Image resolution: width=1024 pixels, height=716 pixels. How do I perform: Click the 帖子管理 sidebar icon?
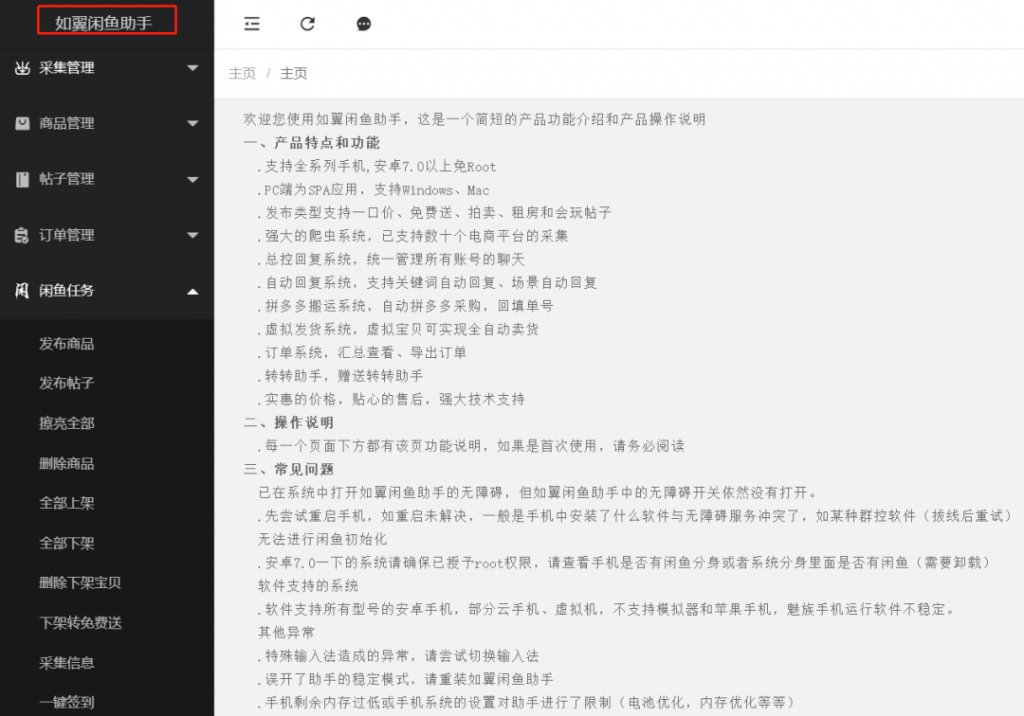(x=22, y=180)
